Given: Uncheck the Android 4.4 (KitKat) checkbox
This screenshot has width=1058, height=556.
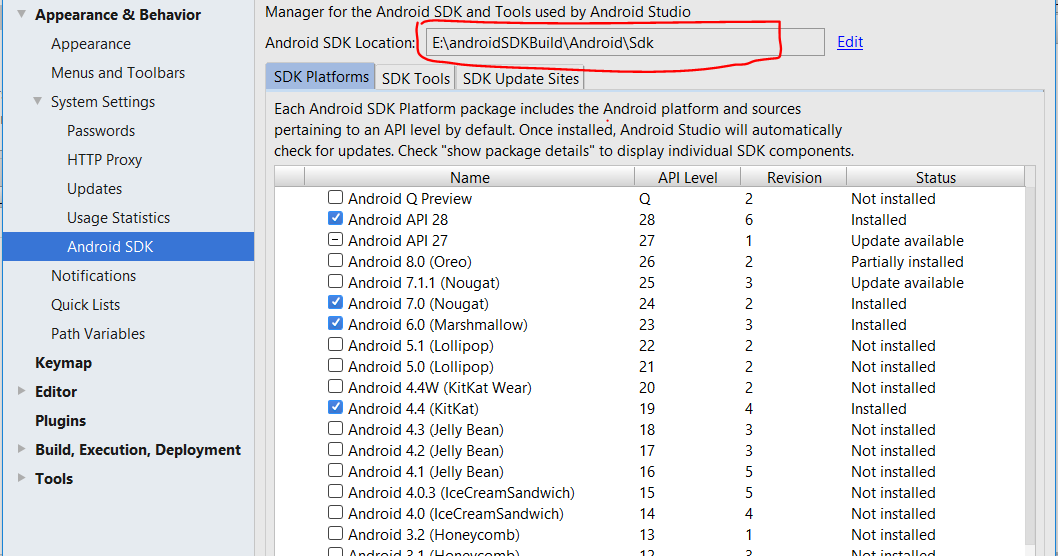Looking at the screenshot, I should [x=335, y=407].
